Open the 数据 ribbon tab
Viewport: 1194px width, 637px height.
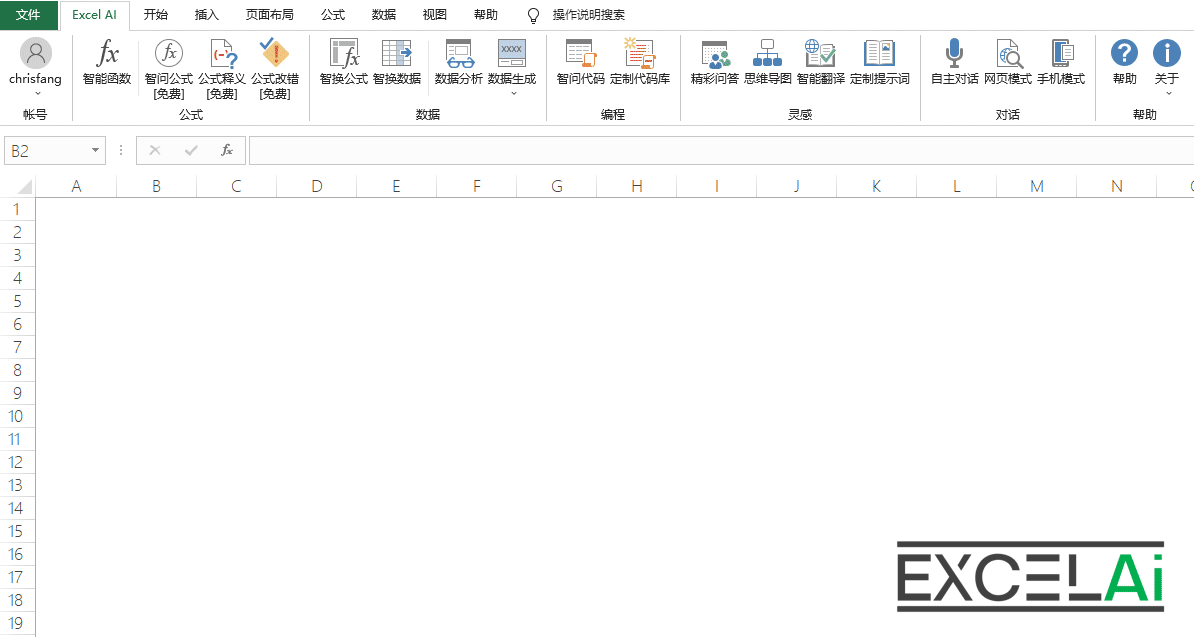(384, 14)
